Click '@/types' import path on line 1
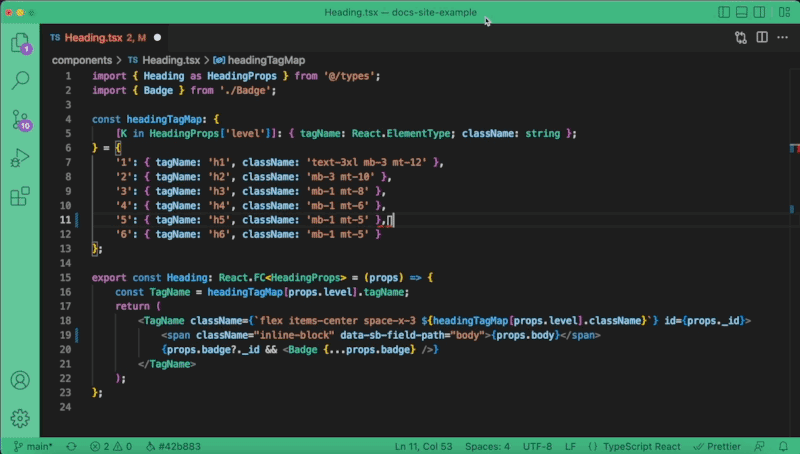800x454 pixels. point(349,76)
